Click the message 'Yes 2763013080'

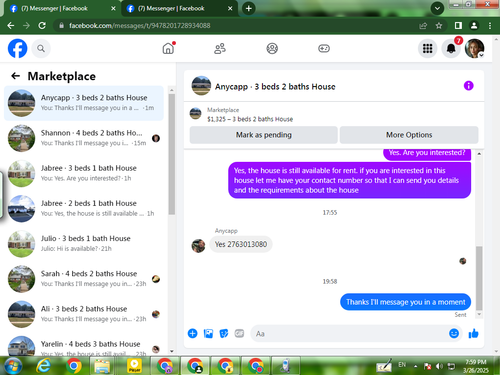pos(241,244)
